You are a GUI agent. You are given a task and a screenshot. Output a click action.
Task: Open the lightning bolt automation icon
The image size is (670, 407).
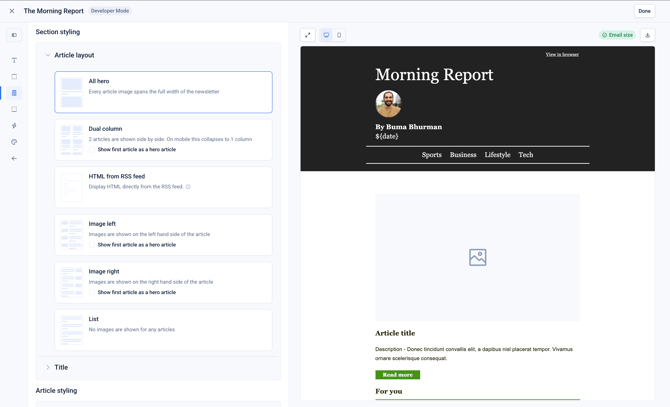(x=14, y=126)
